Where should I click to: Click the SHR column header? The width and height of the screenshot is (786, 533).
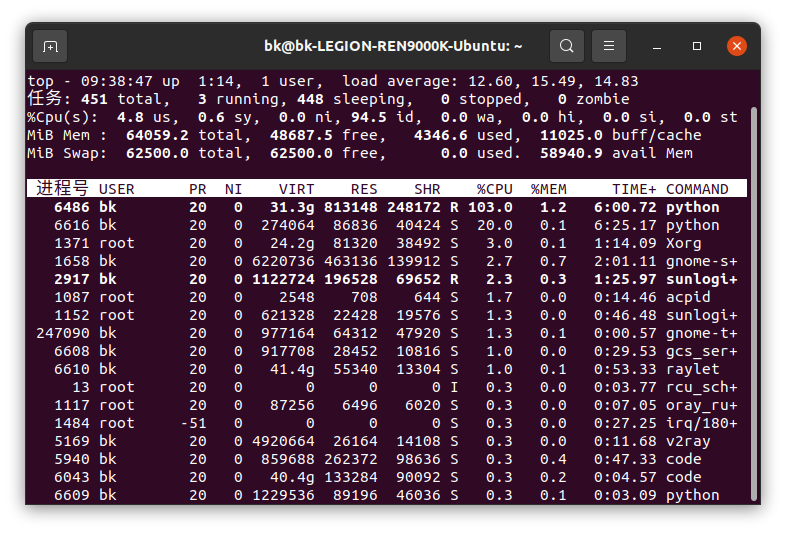coord(427,189)
